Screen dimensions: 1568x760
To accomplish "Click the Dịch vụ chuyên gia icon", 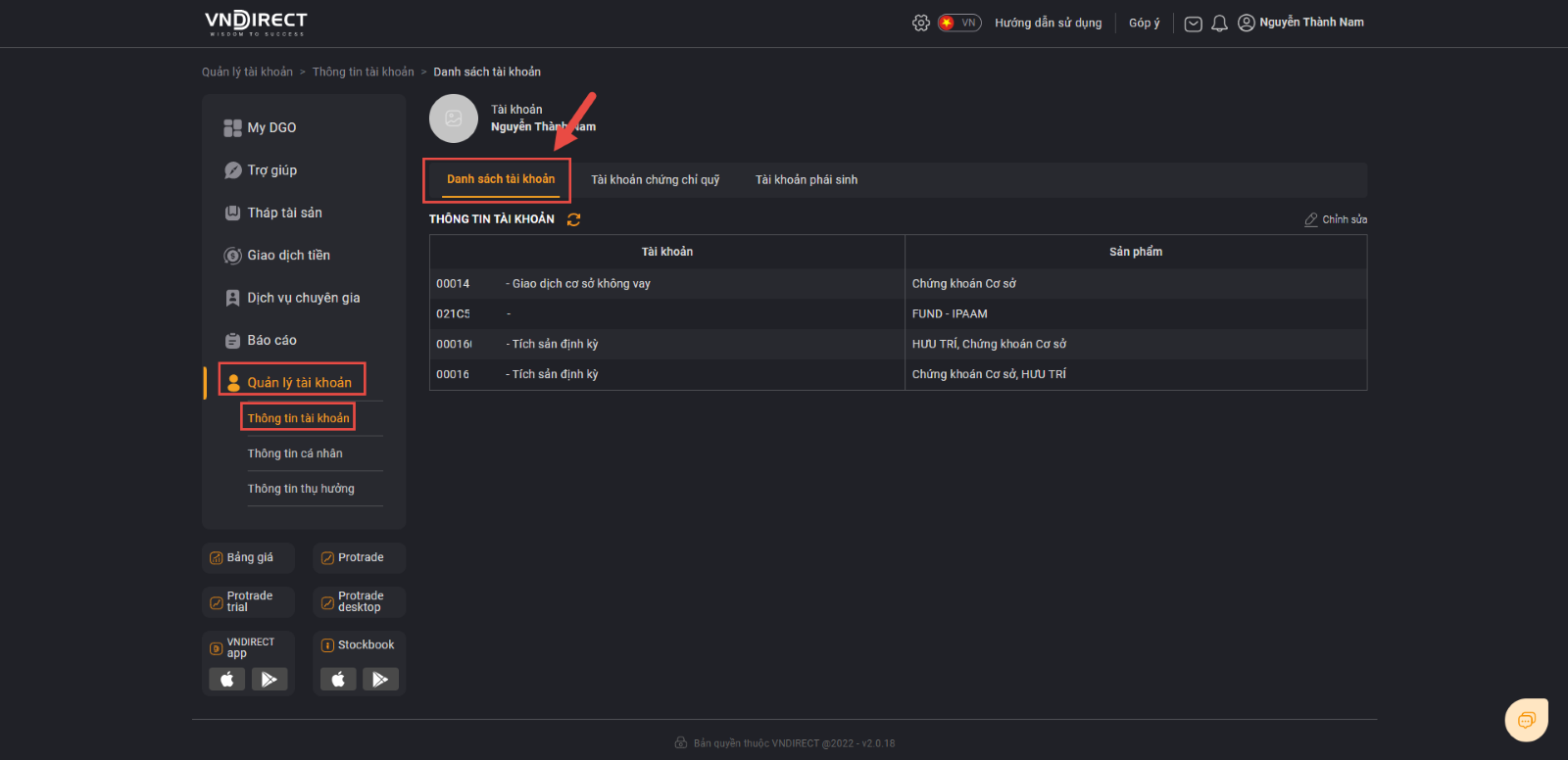I will (232, 298).
